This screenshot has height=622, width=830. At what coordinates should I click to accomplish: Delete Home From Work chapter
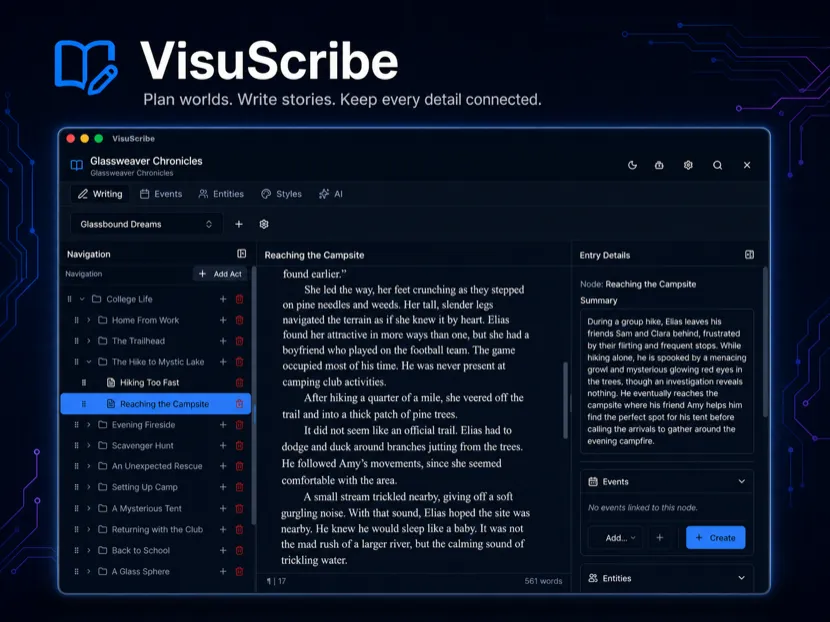click(x=239, y=320)
